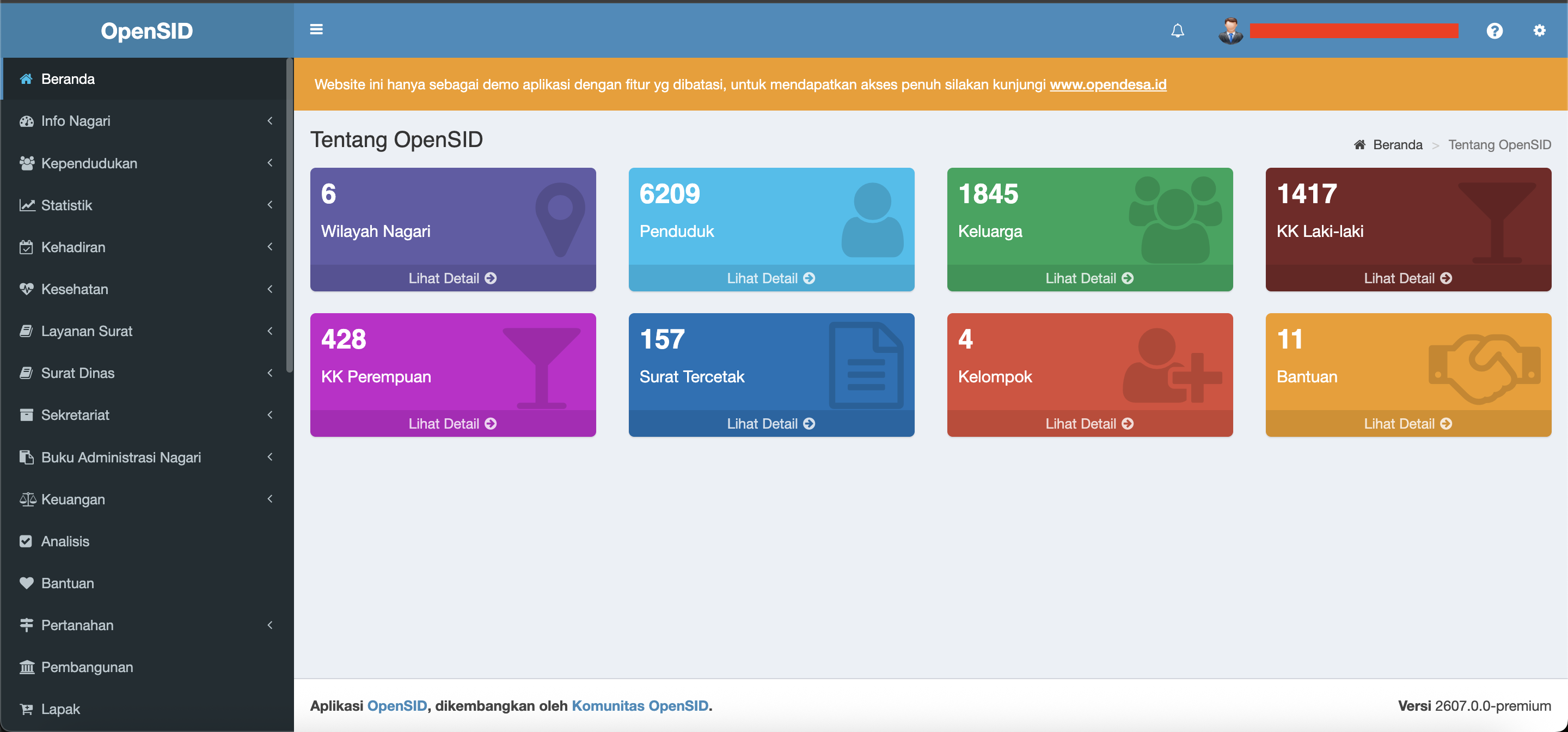Click the sidebar vertical scrollbar
1568x732 pixels.
tap(290, 215)
